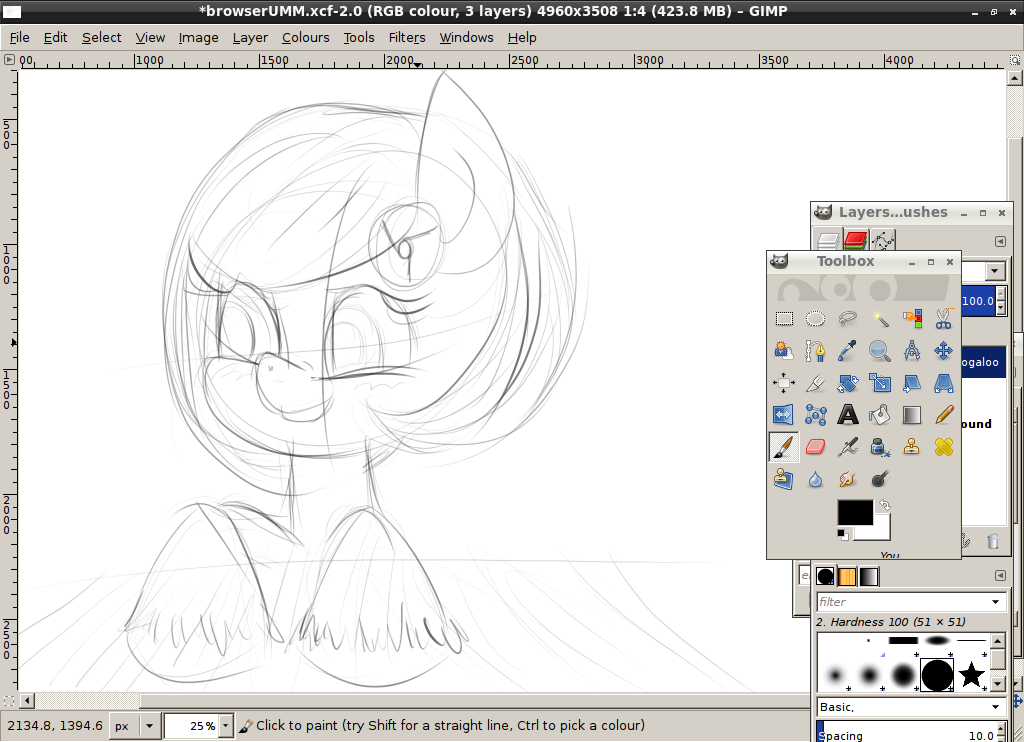Select the Smudge finger tool

point(848,479)
